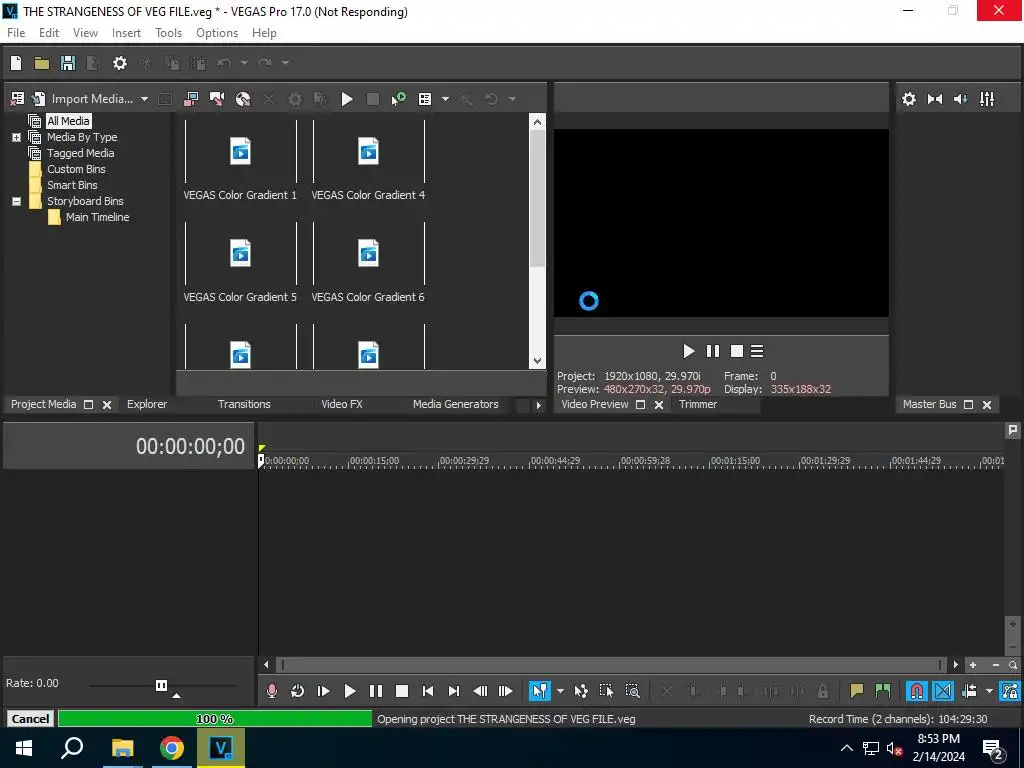This screenshot has width=1024, height=768.
Task: Open the Options menu
Action: pos(217,33)
